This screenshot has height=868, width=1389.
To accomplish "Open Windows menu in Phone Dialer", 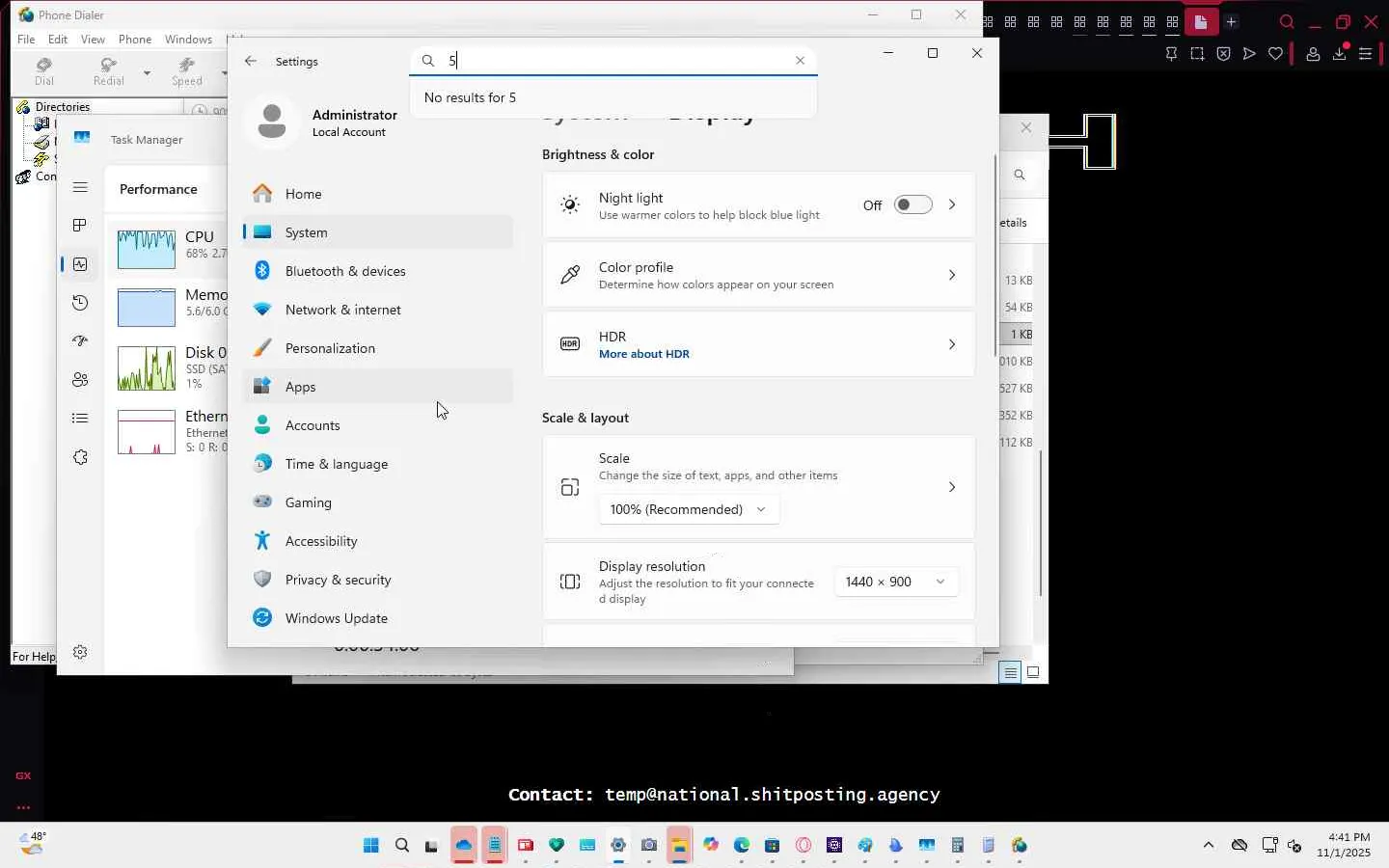I will [x=188, y=40].
